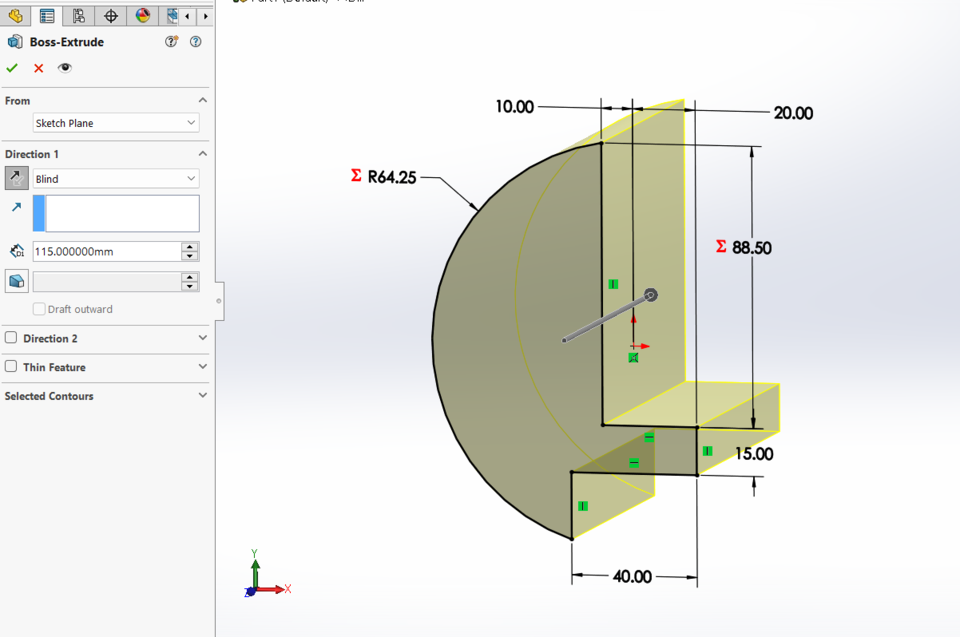Cancel the Boss-Extrude with the red X
The width and height of the screenshot is (960, 637).
coord(38,68)
